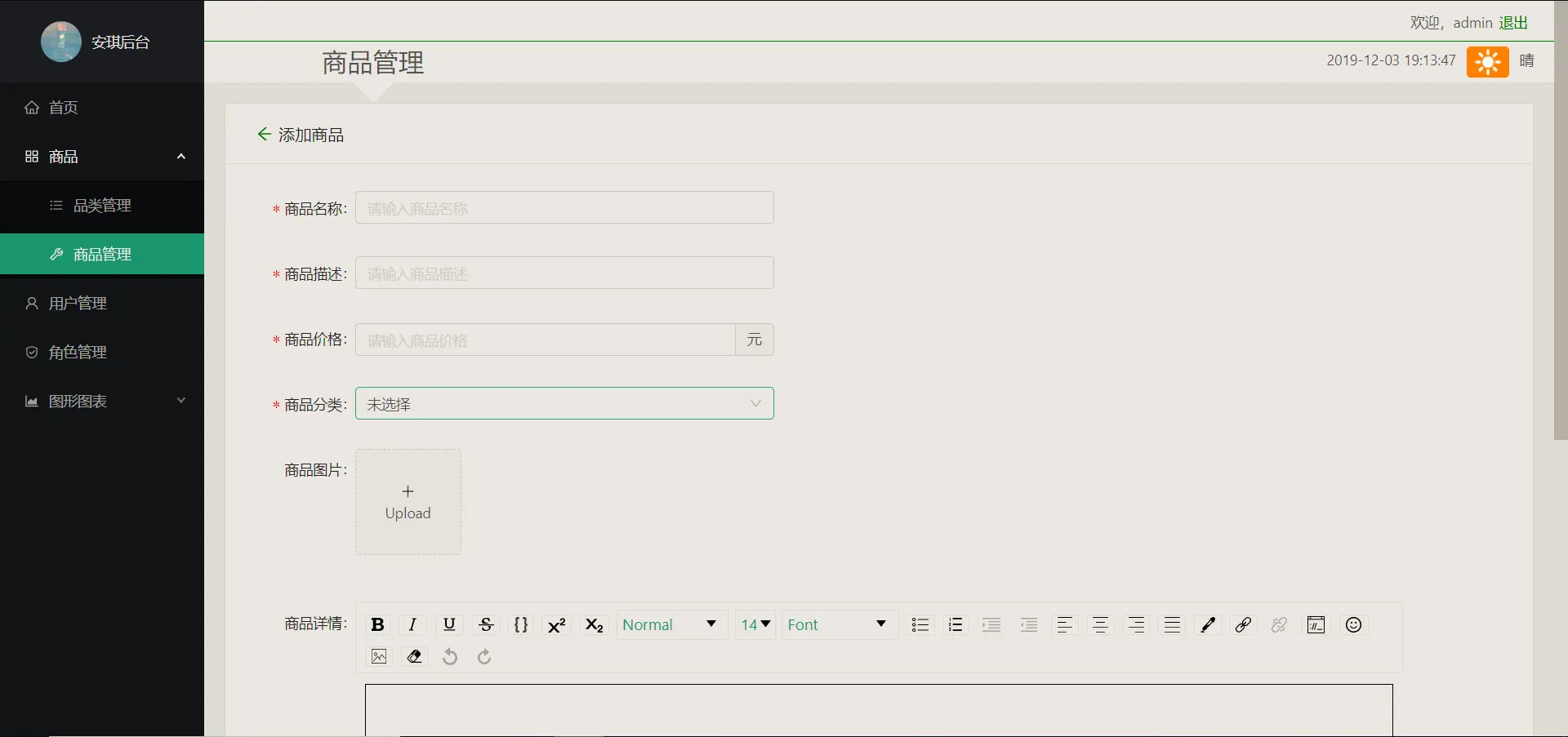Viewport: 1568px width, 737px height.
Task: Apply strikethrough formatting
Action: click(486, 624)
